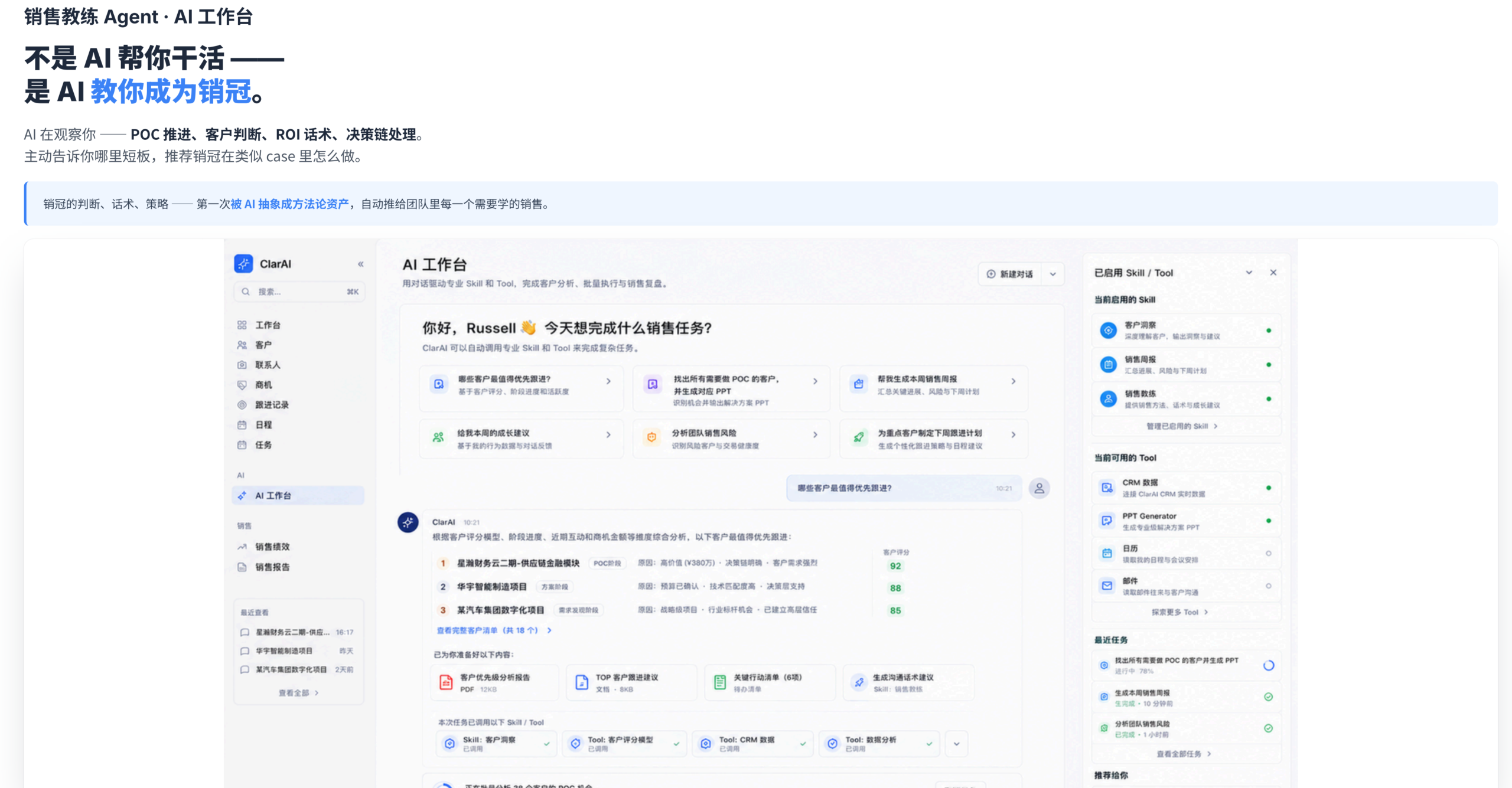Click customer score 85
This screenshot has height=788, width=1512.
coord(895,610)
